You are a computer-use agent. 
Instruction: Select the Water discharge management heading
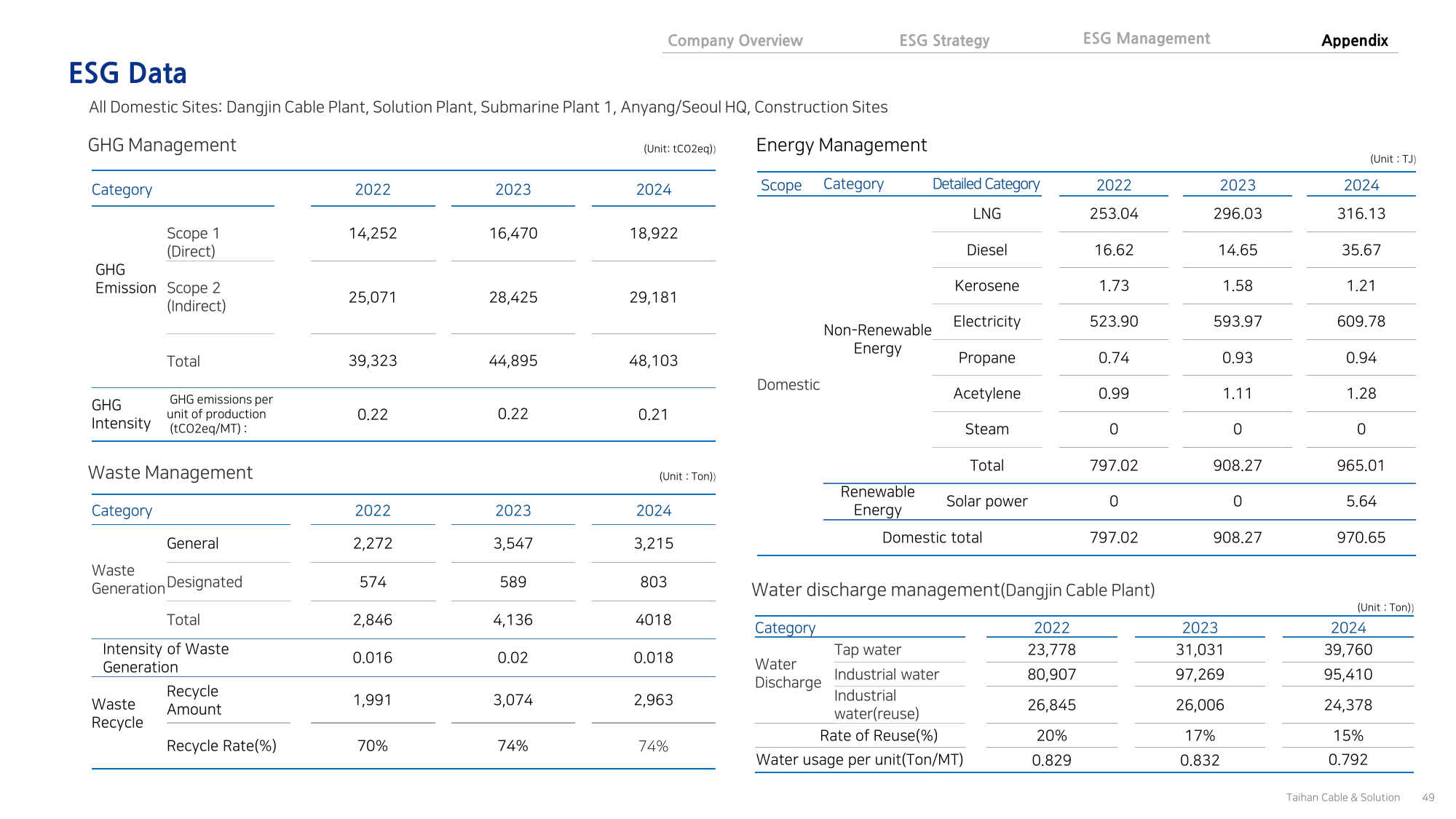point(953,590)
